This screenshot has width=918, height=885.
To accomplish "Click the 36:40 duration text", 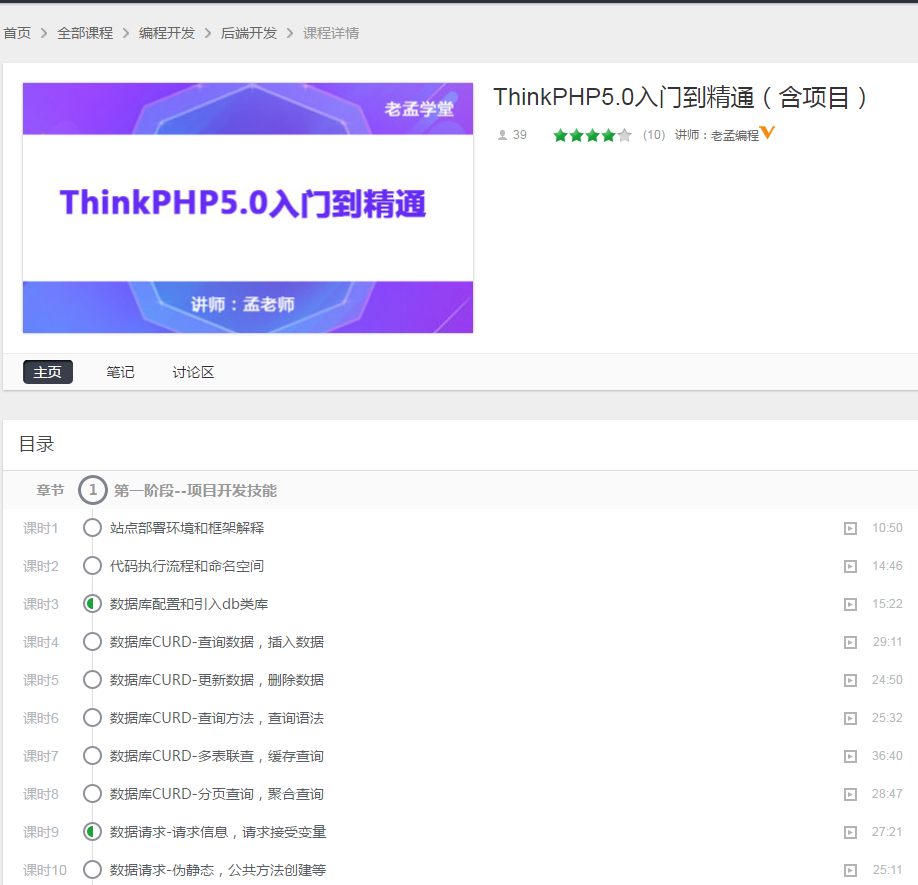I will pos(887,756).
